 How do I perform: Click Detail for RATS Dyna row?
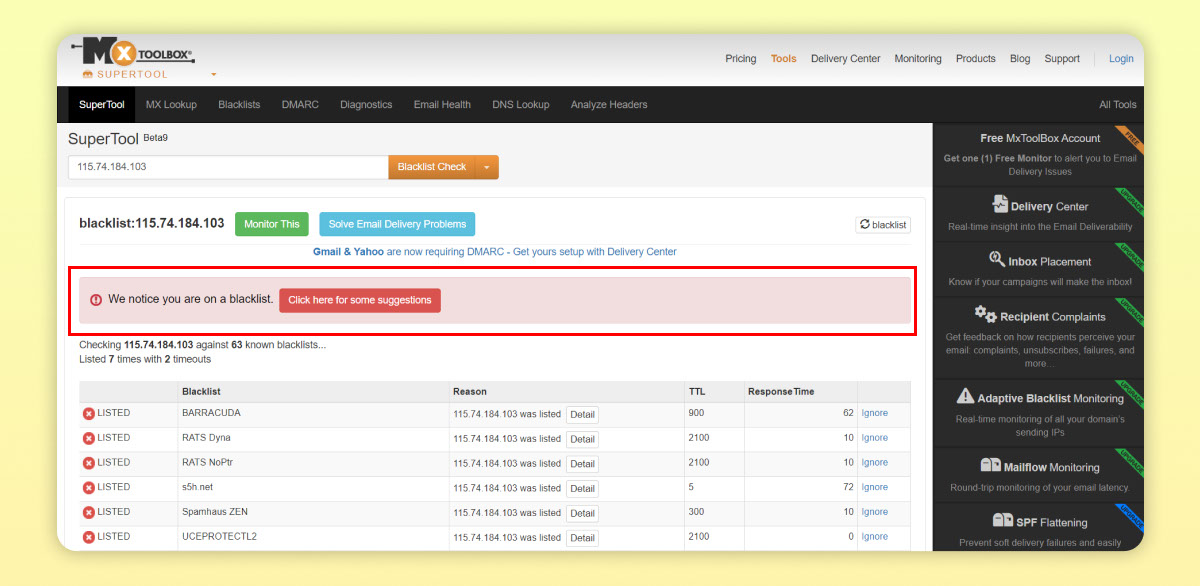pos(582,439)
